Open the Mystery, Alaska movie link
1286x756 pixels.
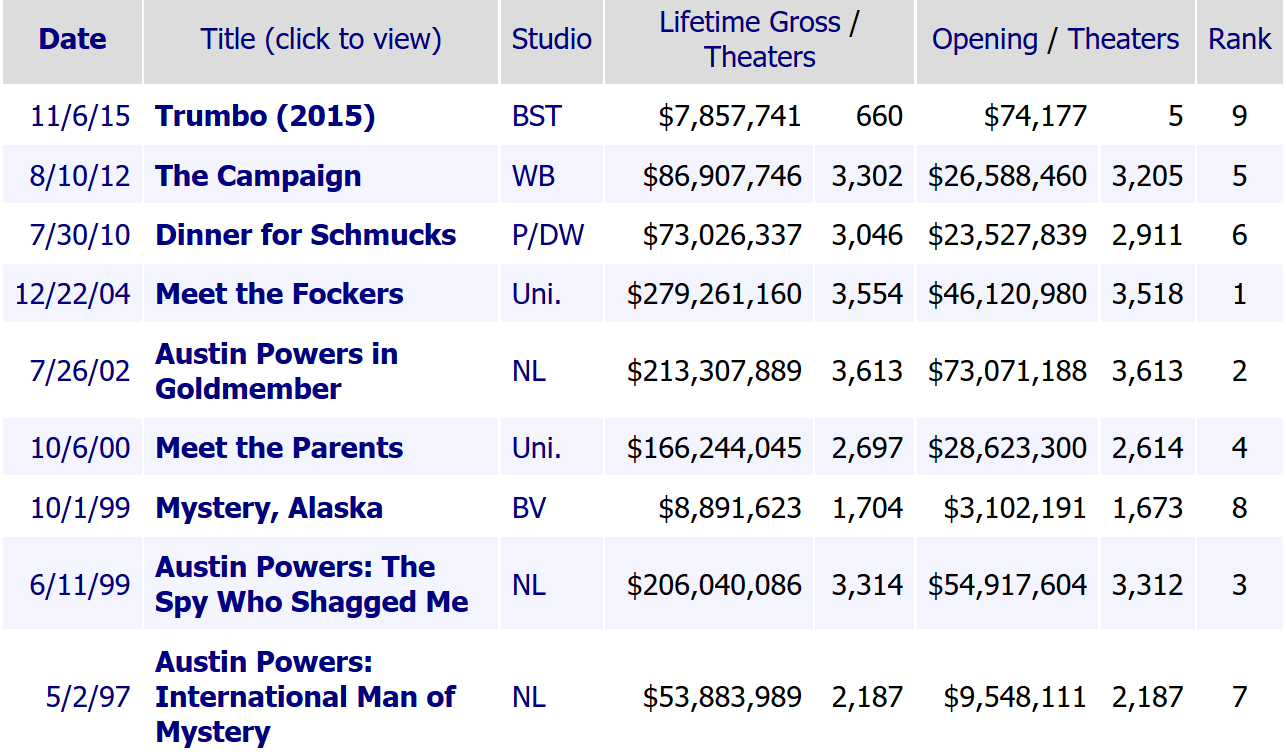(269, 508)
